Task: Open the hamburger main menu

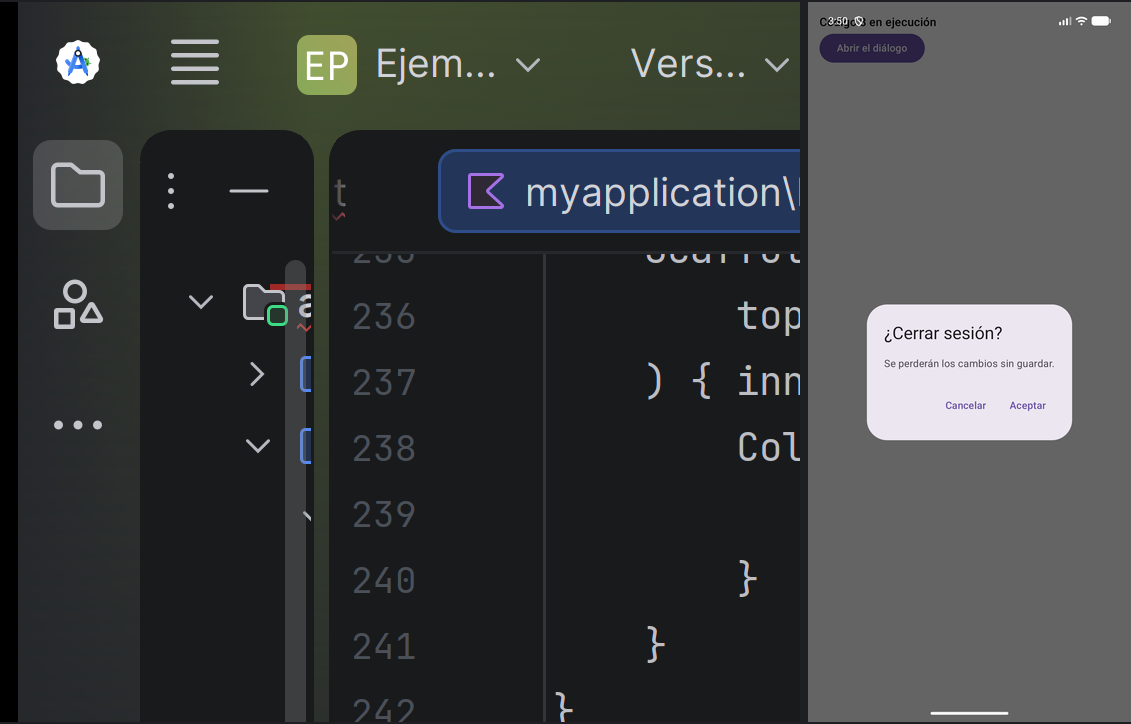Action: pyautogui.click(x=195, y=62)
